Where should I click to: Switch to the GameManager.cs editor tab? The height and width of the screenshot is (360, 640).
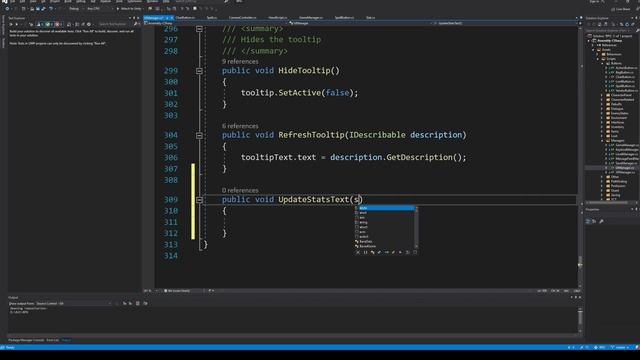tap(311, 18)
